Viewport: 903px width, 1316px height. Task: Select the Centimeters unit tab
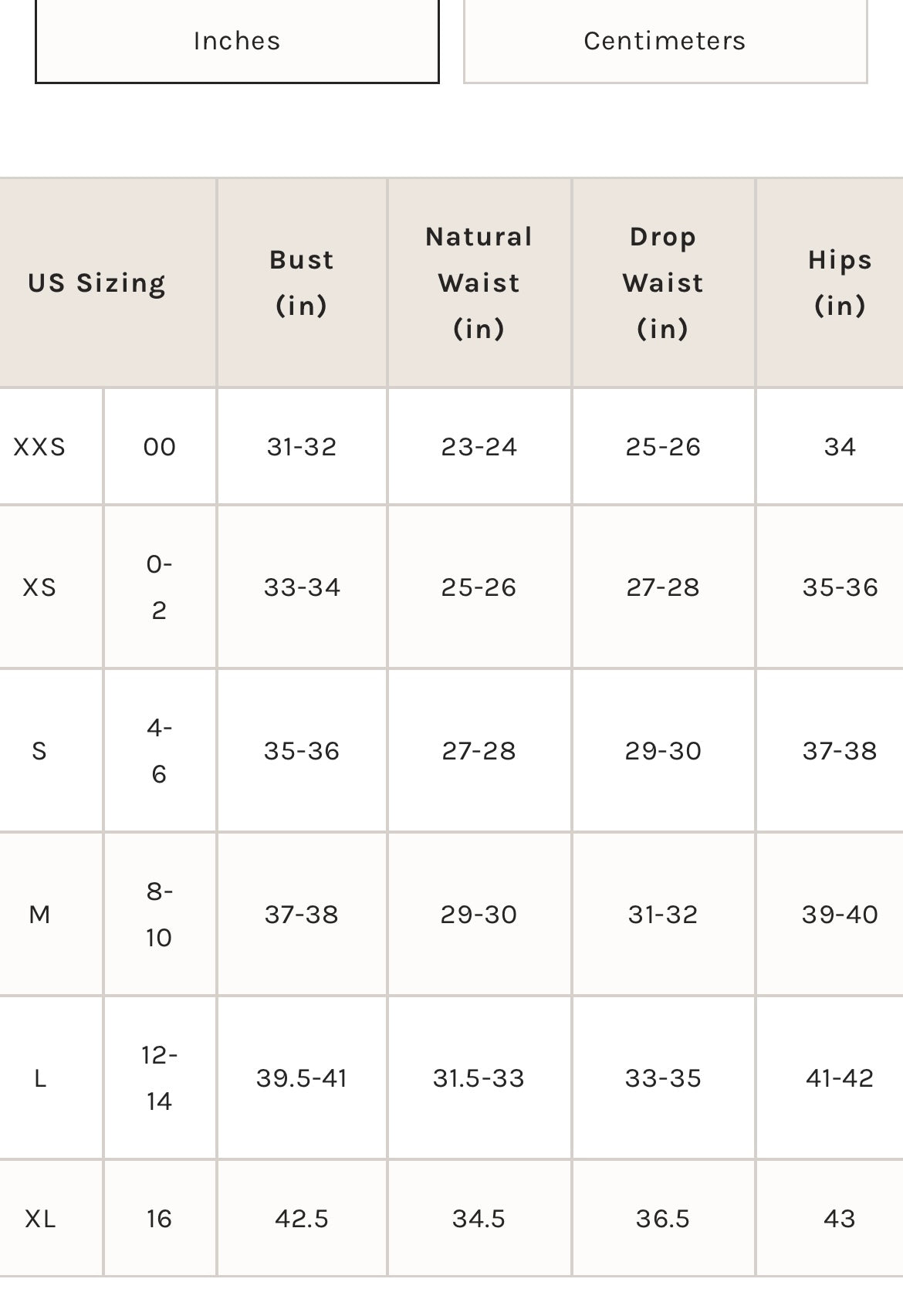point(665,40)
